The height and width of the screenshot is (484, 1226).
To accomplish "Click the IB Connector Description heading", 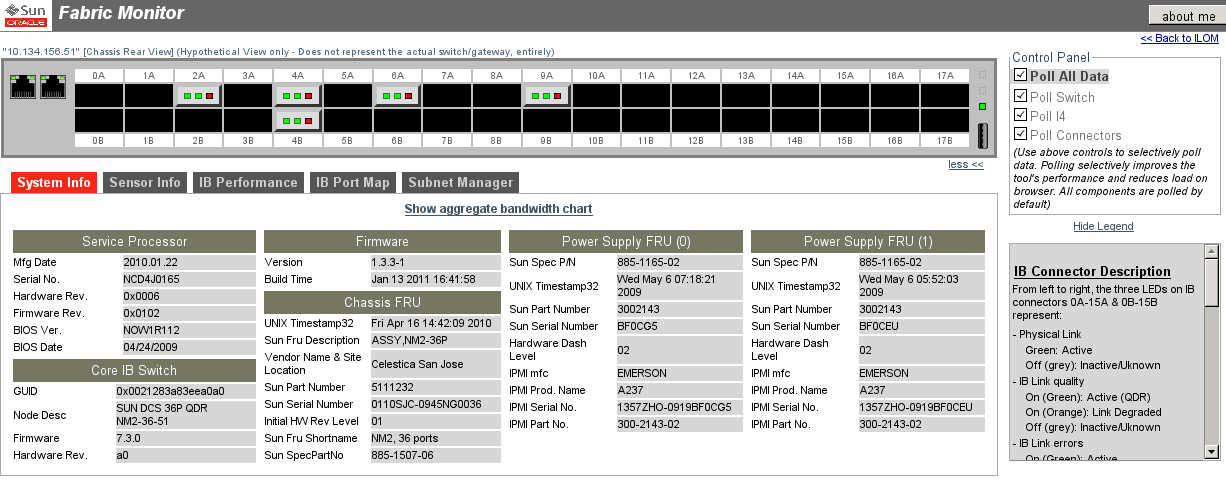I will [1092, 271].
